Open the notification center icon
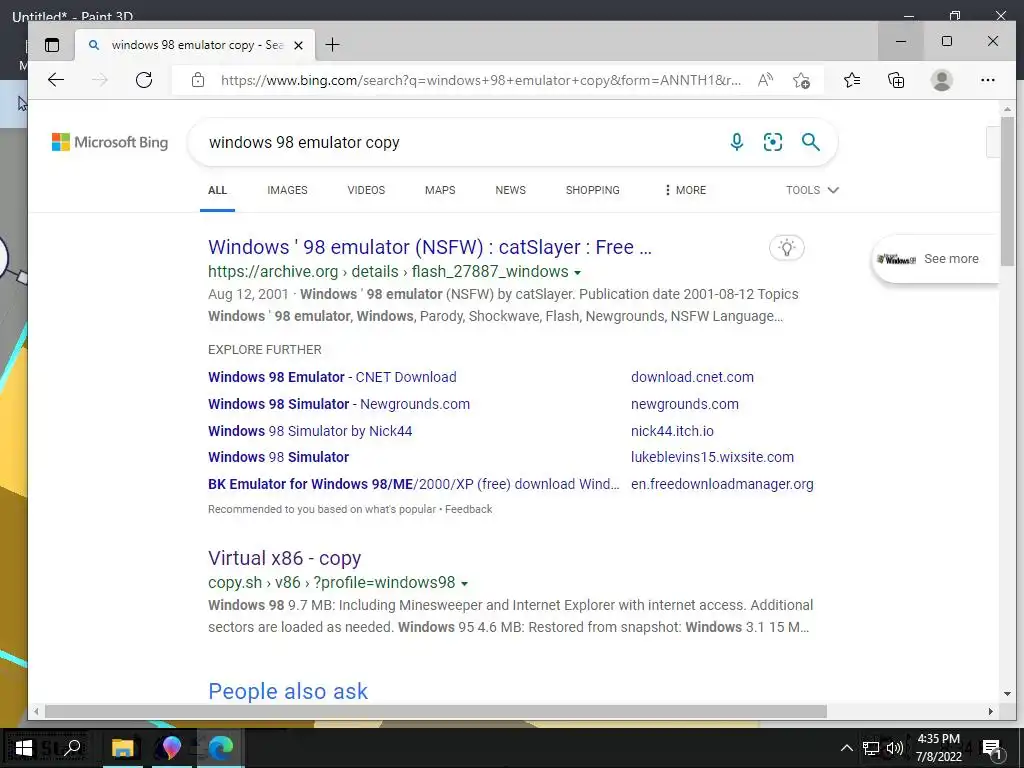Image resolution: width=1024 pixels, height=768 pixels. (991, 748)
